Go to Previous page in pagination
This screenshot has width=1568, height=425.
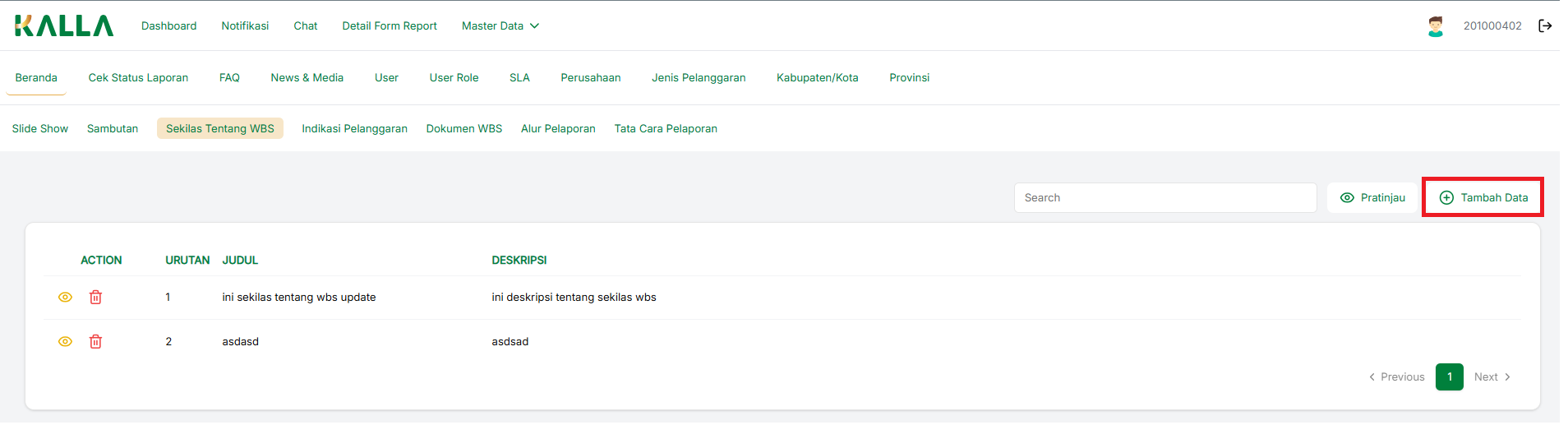click(1396, 376)
